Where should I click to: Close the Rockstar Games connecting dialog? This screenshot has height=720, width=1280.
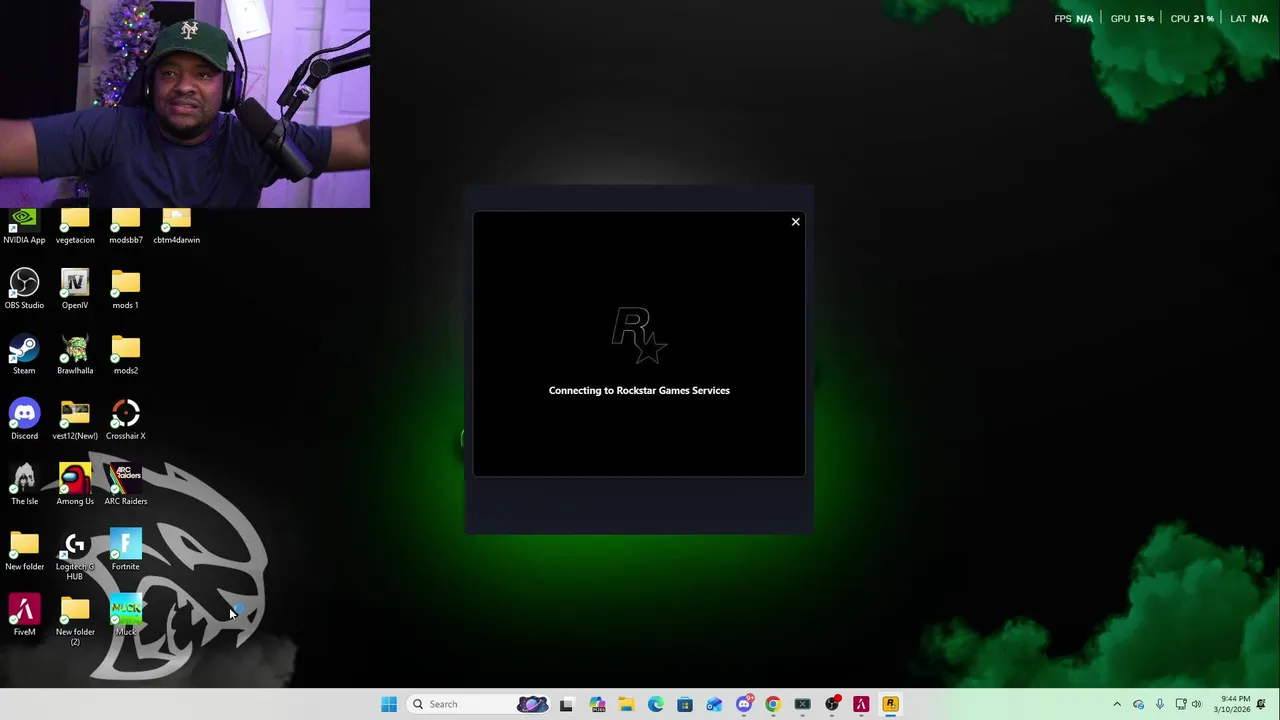[x=796, y=222]
